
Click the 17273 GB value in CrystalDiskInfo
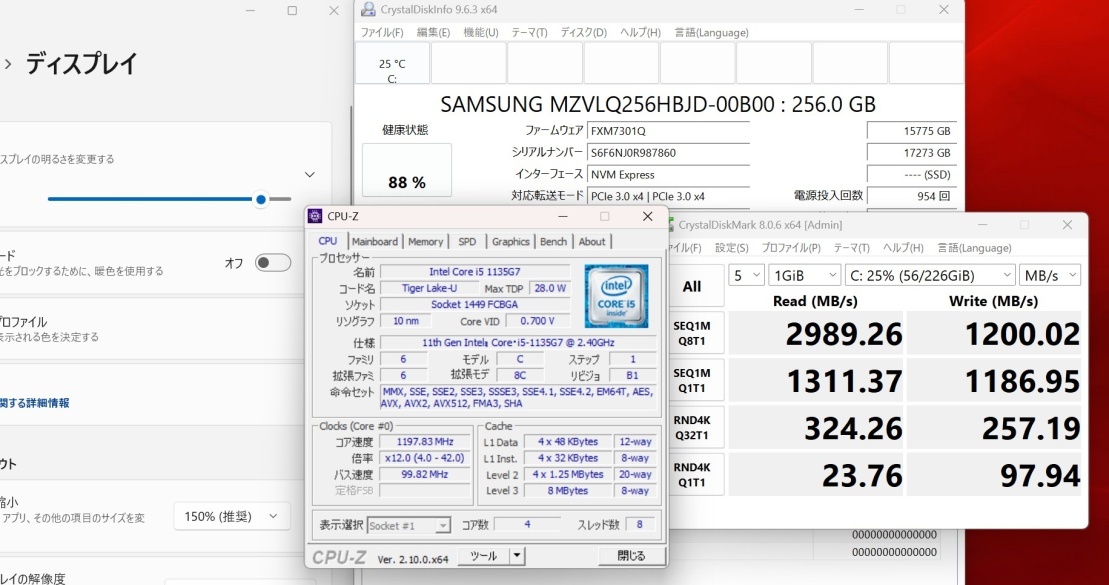pos(912,153)
